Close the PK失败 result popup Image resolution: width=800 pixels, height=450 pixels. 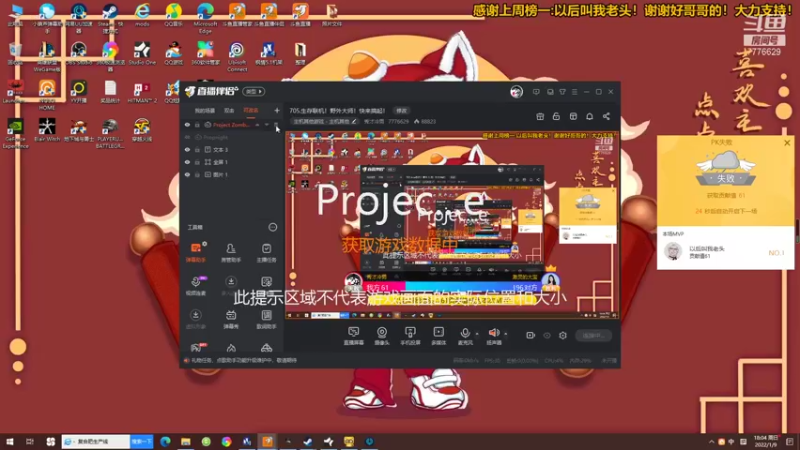pyautogui.click(x=787, y=143)
